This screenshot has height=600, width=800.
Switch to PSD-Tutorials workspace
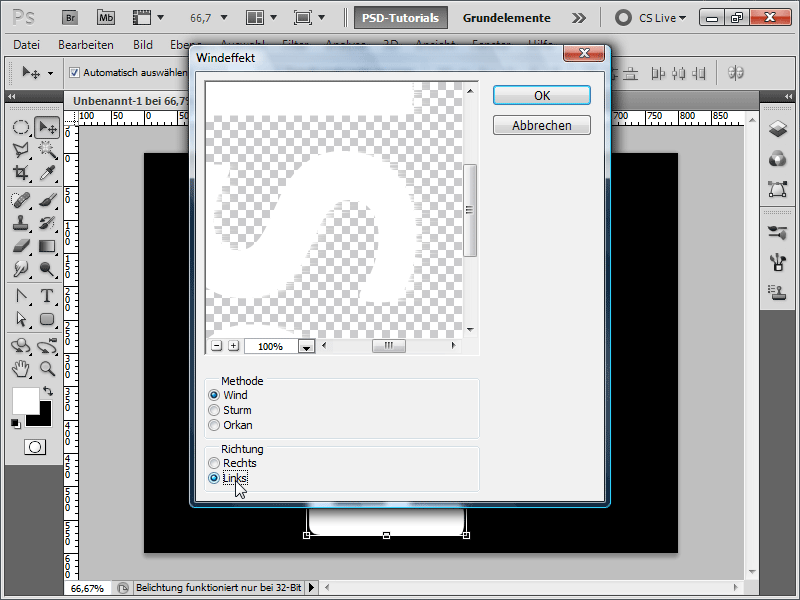(401, 18)
